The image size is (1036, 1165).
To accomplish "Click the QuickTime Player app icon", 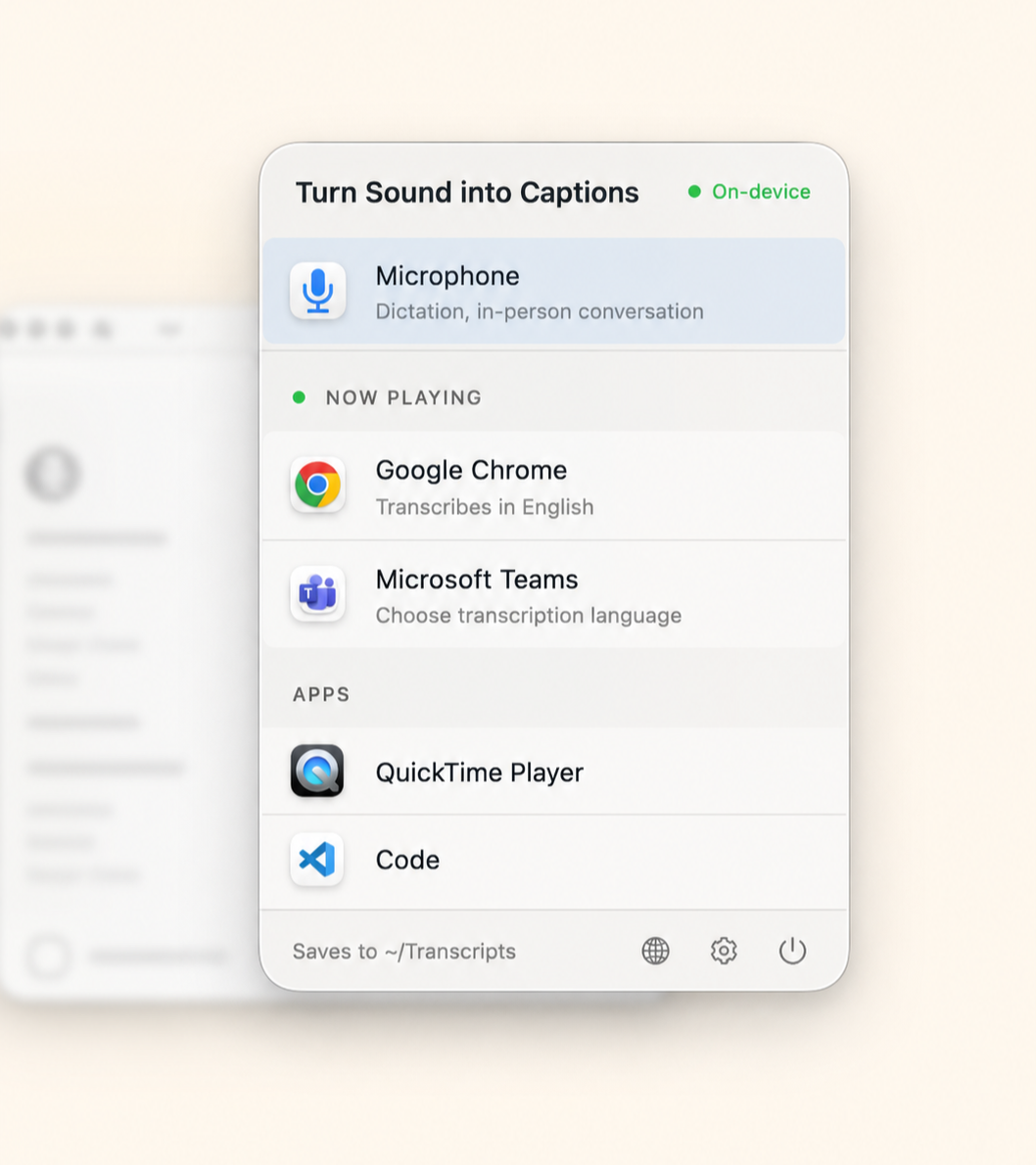I will tap(317, 770).
